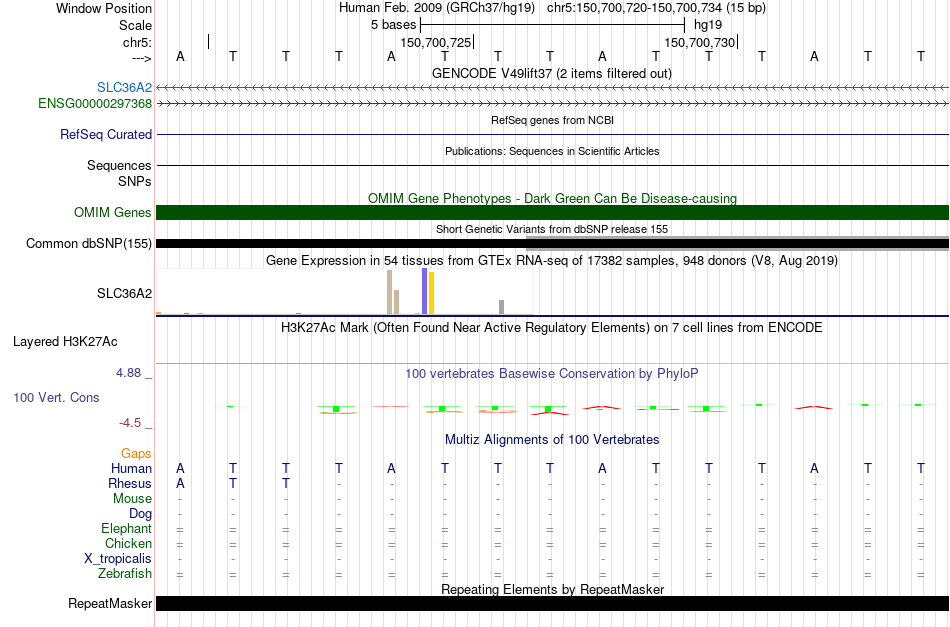This screenshot has height=627, width=950.
Task: Select the Layered H3K27Ac track label
Action: [65, 342]
